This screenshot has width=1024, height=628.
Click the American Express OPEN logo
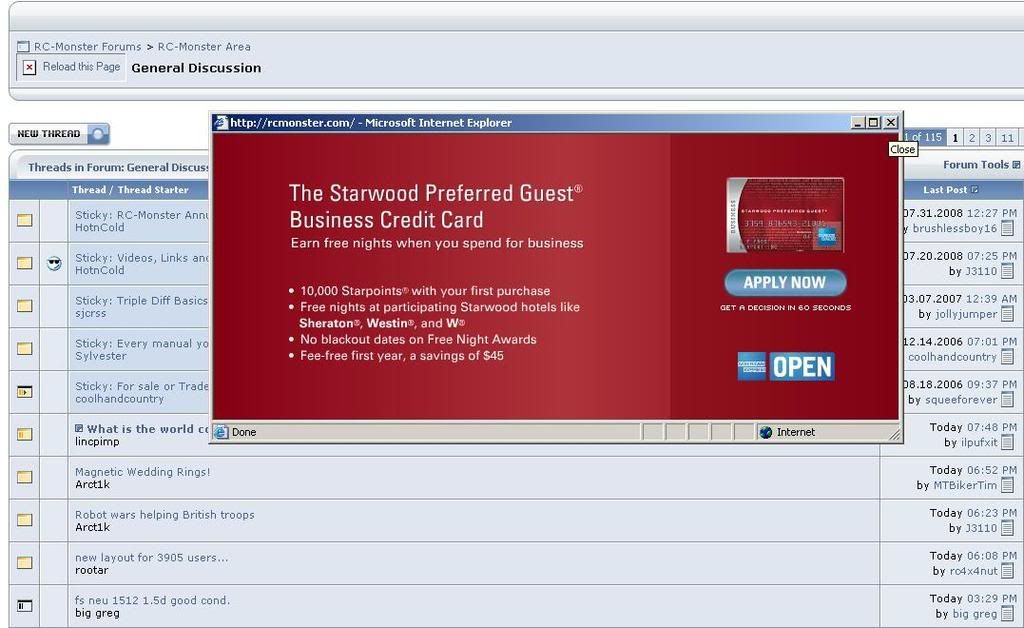tap(786, 366)
